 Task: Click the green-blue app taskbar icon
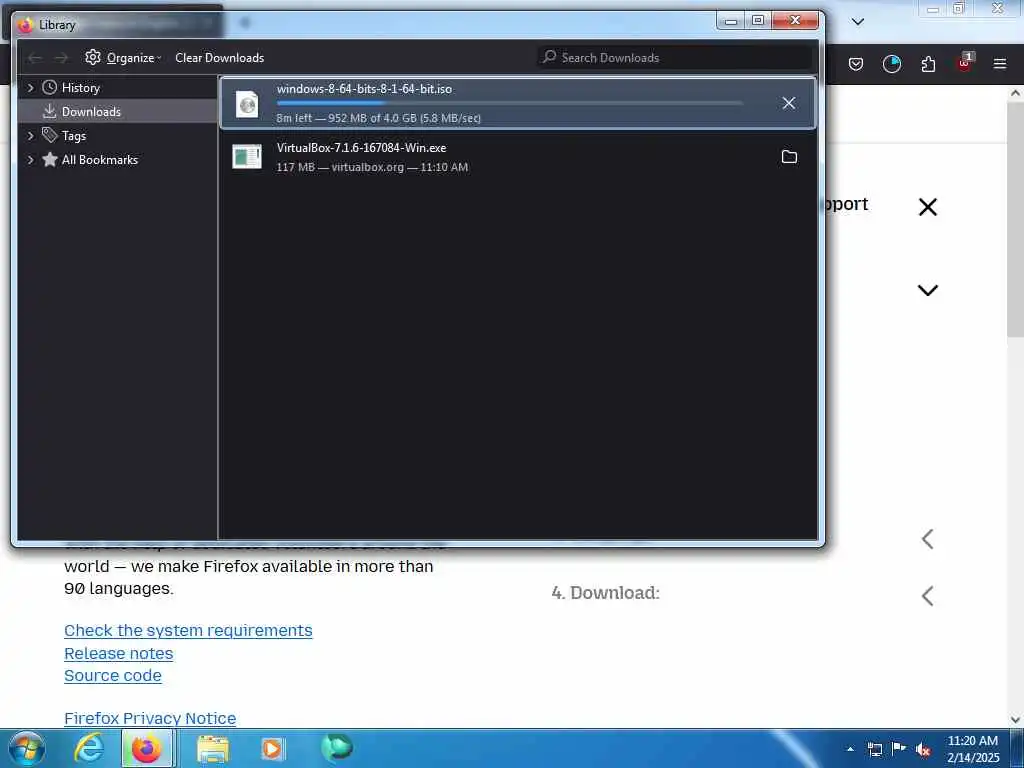coord(336,748)
